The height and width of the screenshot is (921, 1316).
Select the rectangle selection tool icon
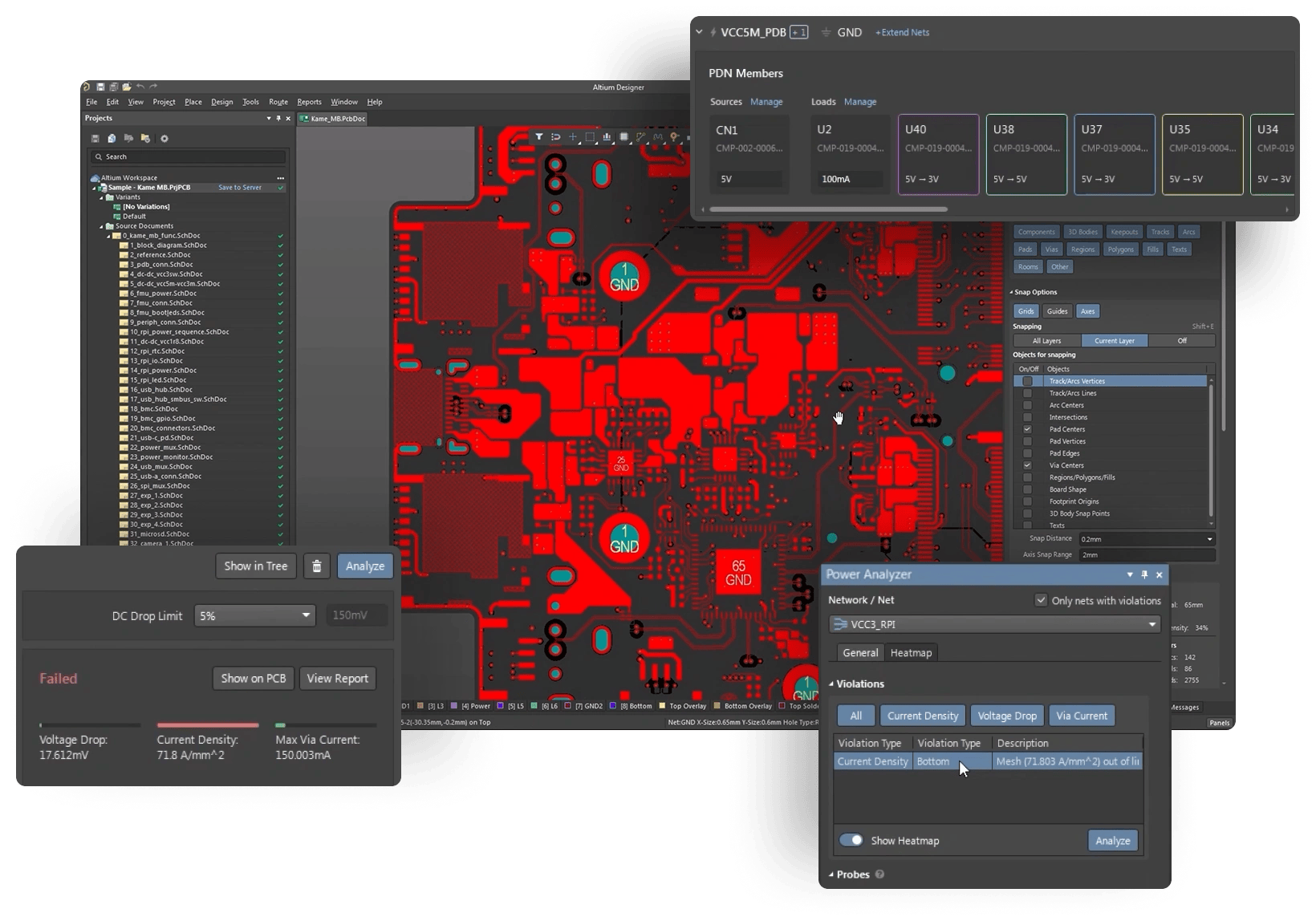pos(590,137)
